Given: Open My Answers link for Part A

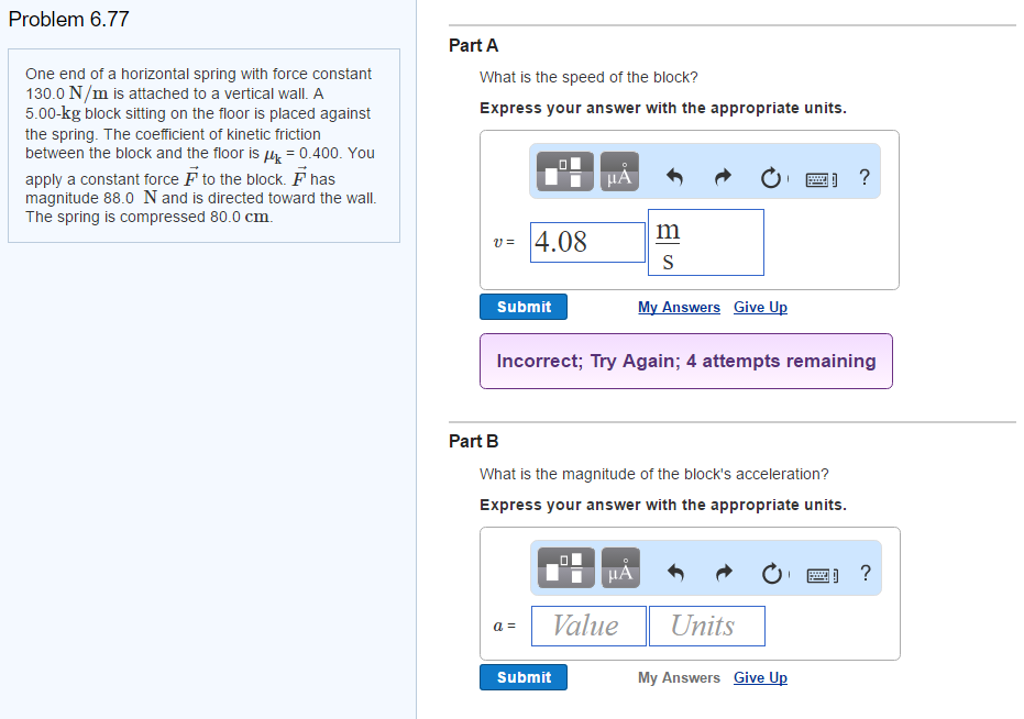Looking at the screenshot, I should coord(678,307).
